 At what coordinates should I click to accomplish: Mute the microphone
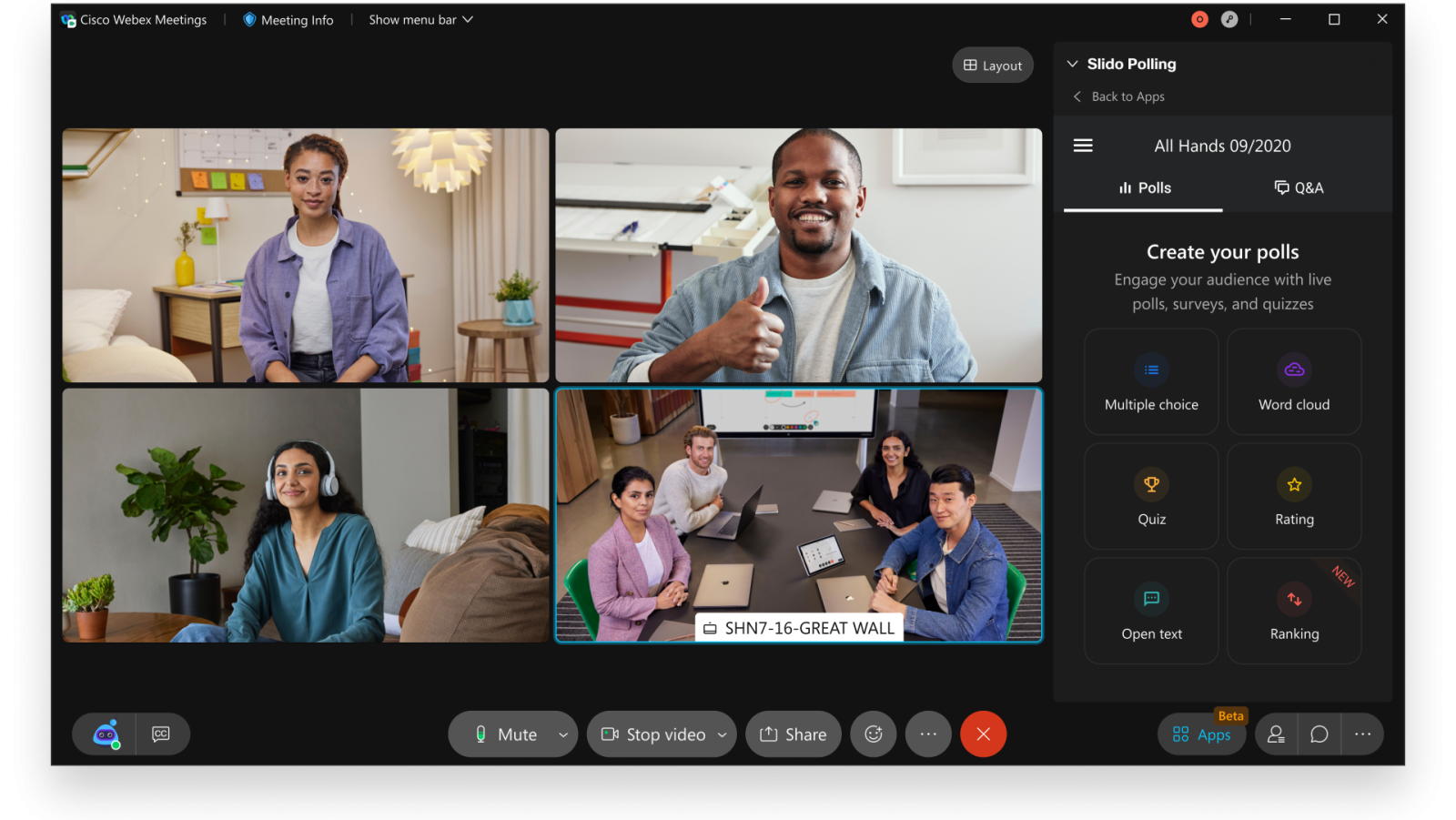pos(505,734)
